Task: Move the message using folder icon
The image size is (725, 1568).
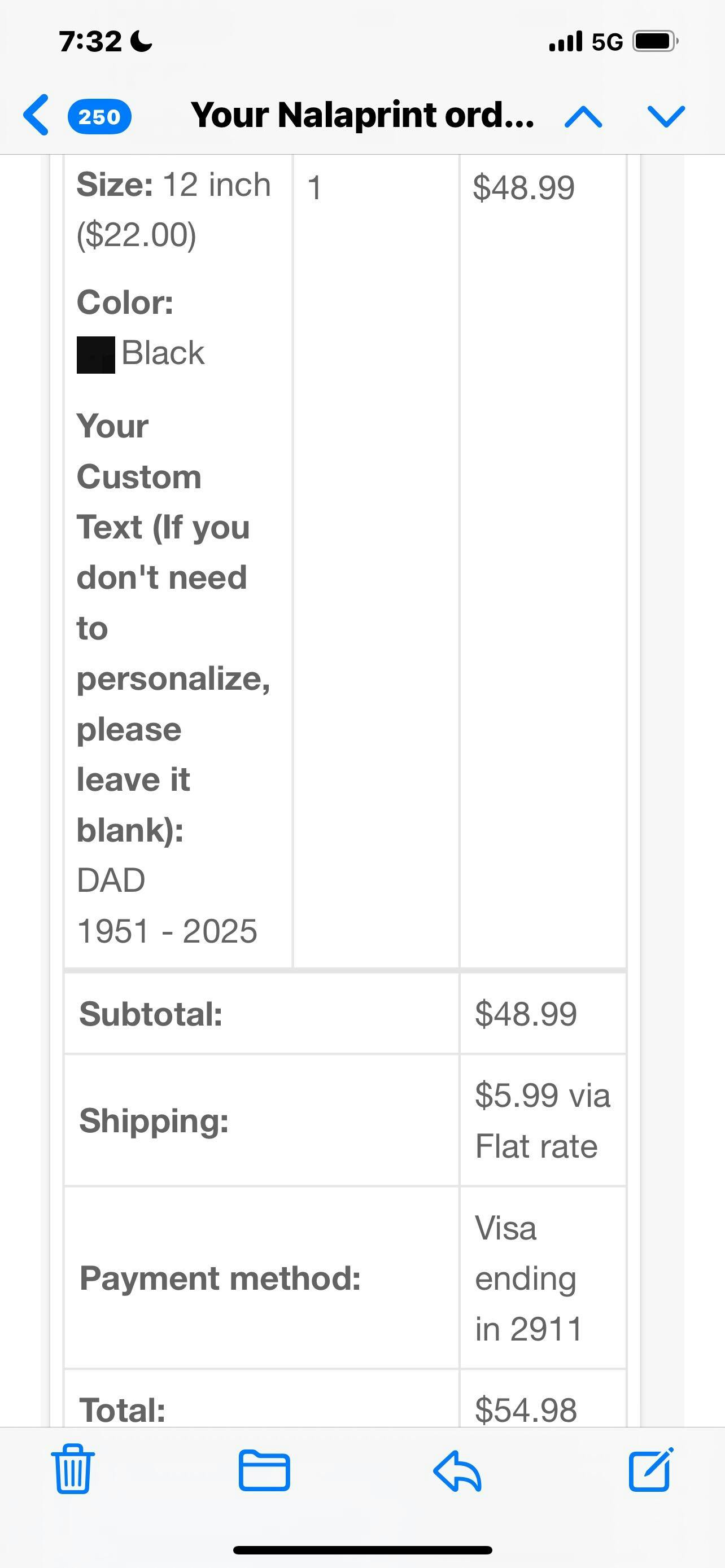Action: (264, 1470)
